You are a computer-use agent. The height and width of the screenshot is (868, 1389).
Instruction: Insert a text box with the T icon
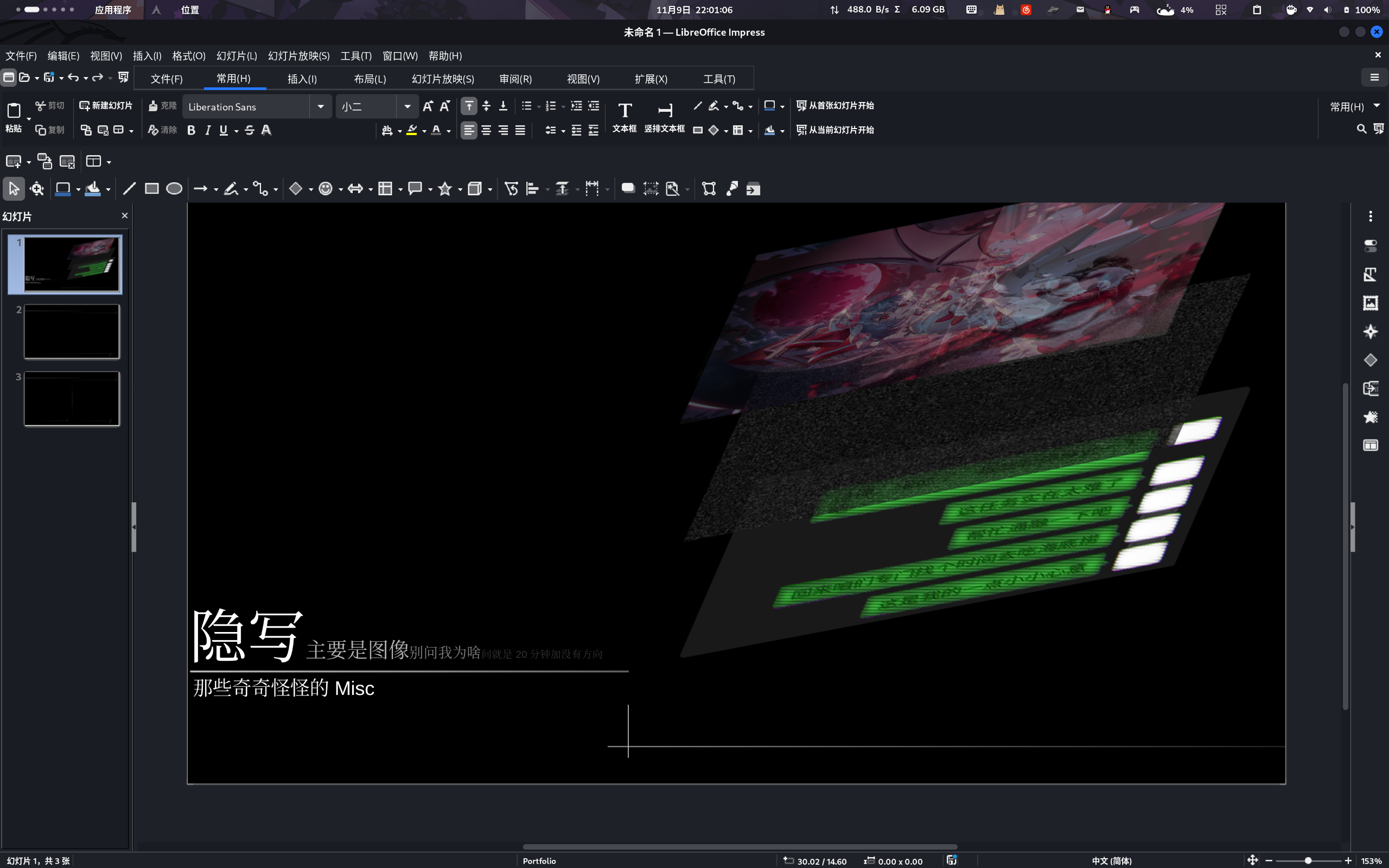625,117
